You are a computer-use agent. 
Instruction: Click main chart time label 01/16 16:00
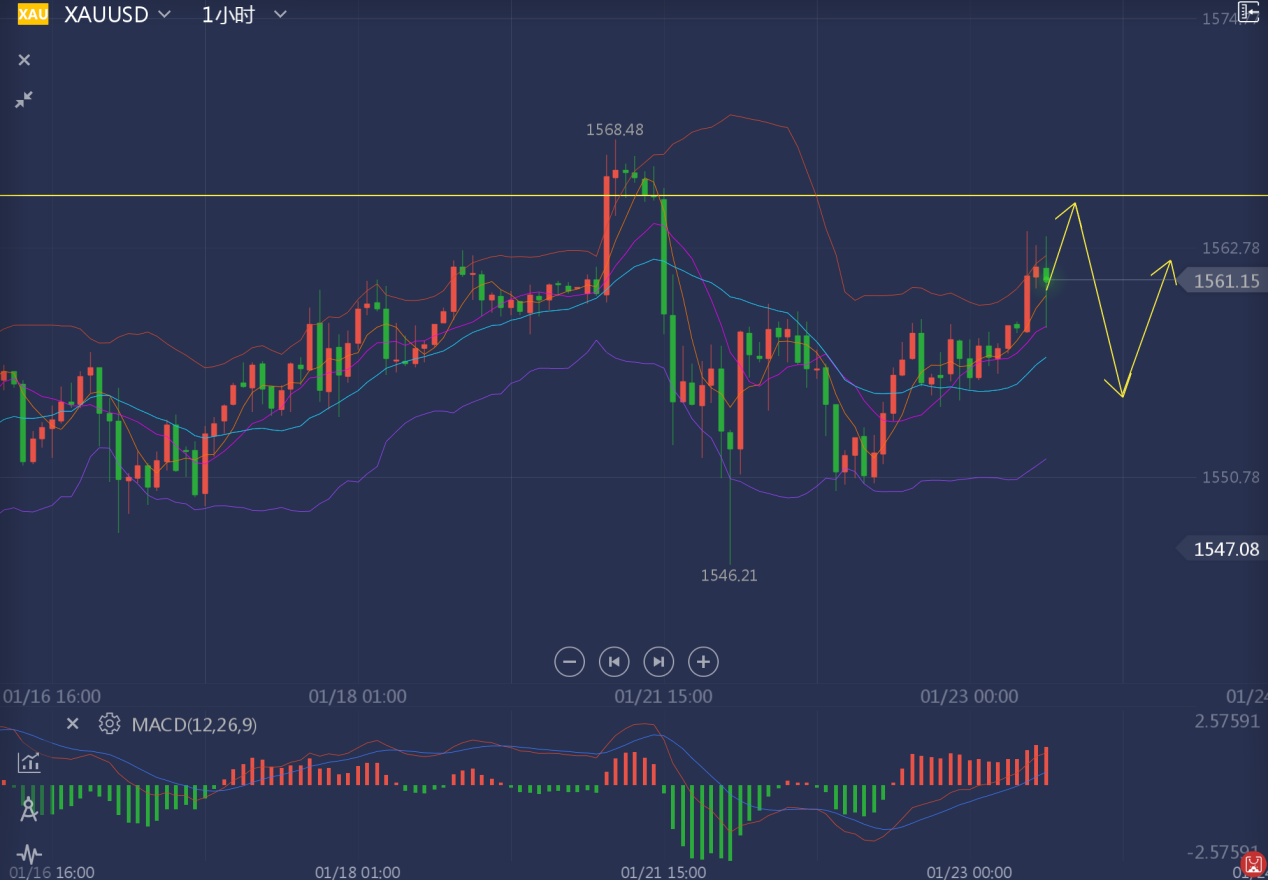[x=51, y=696]
